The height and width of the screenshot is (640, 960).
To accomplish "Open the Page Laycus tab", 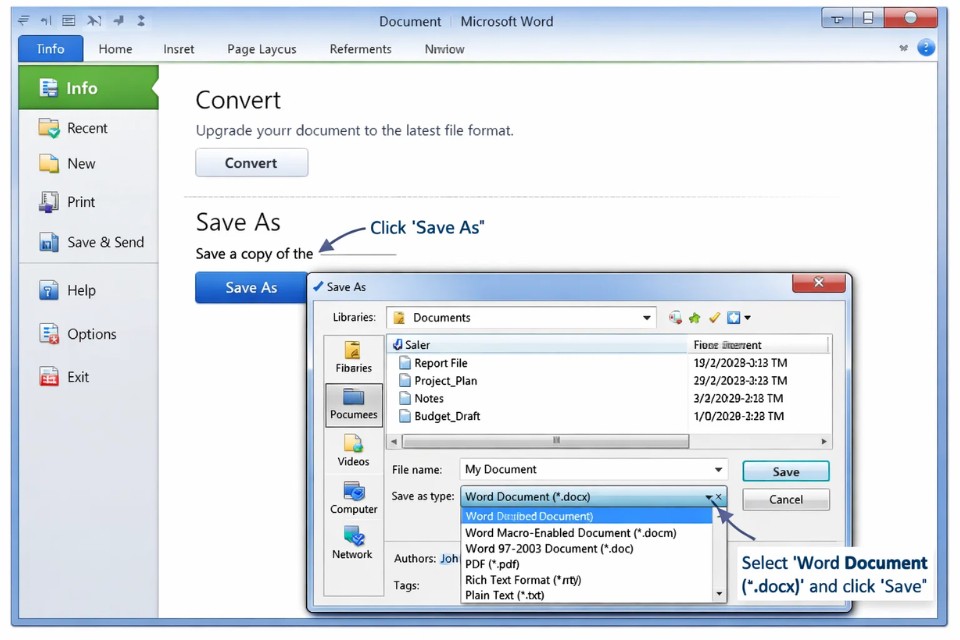I will (261, 48).
